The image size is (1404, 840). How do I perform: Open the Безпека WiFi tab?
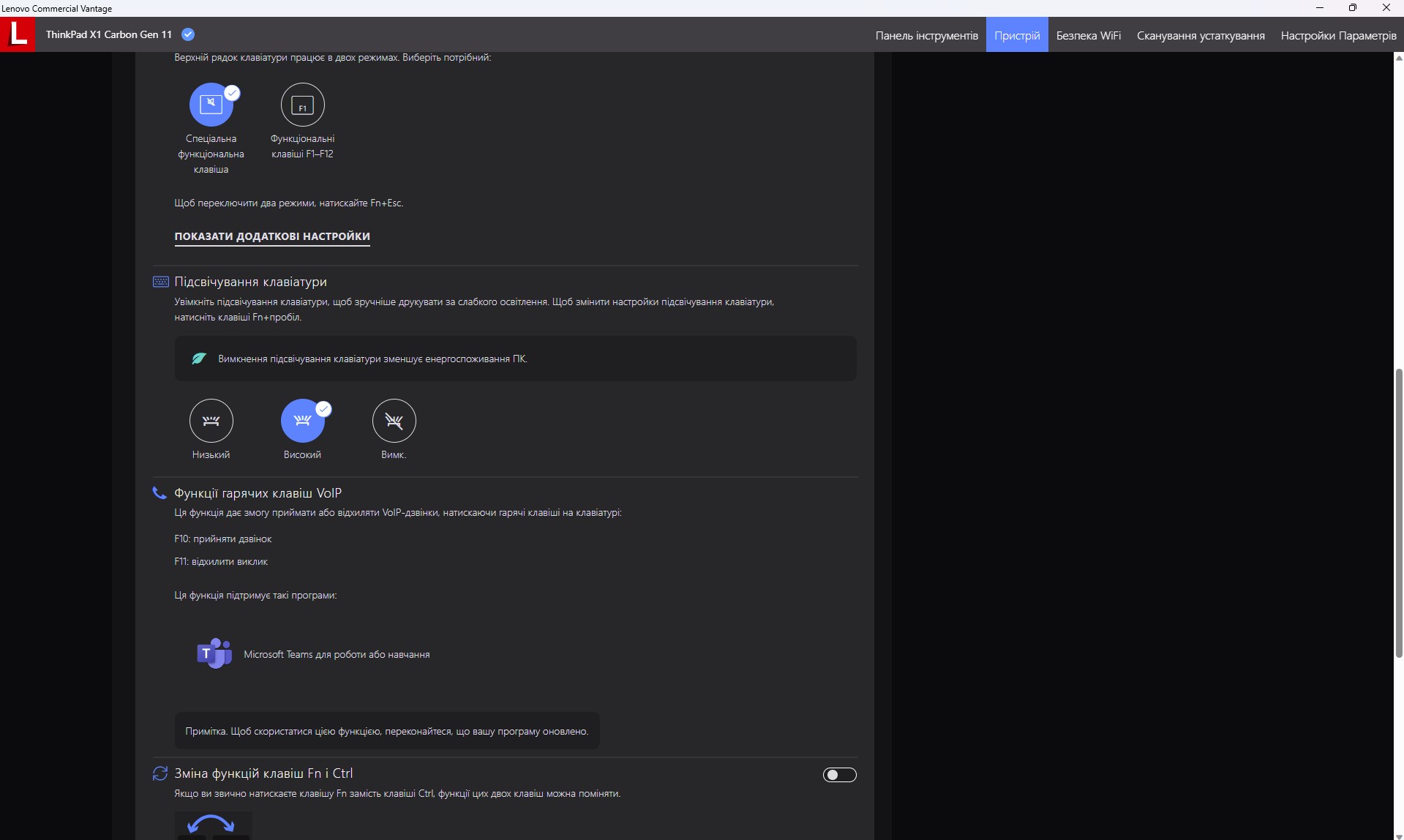click(1088, 35)
